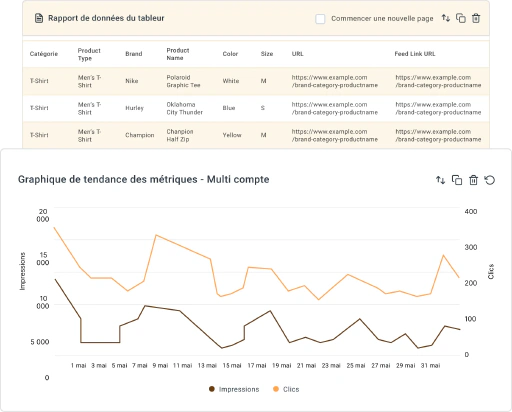Click the Oklahoma City Thunder product name
Screen dimensions: 512x412
point(185,108)
